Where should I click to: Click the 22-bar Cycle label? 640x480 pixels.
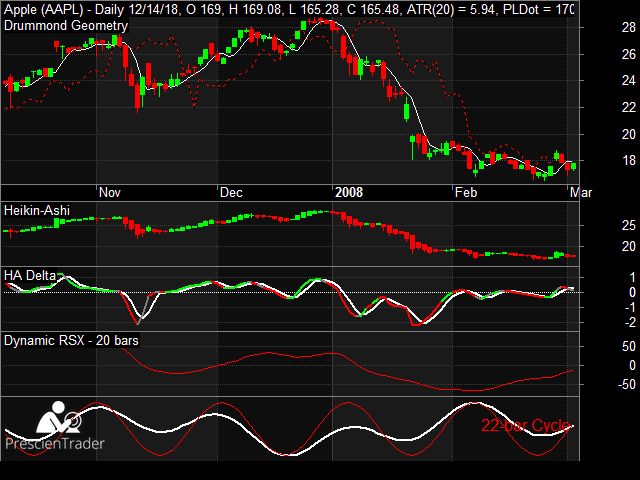click(525, 425)
